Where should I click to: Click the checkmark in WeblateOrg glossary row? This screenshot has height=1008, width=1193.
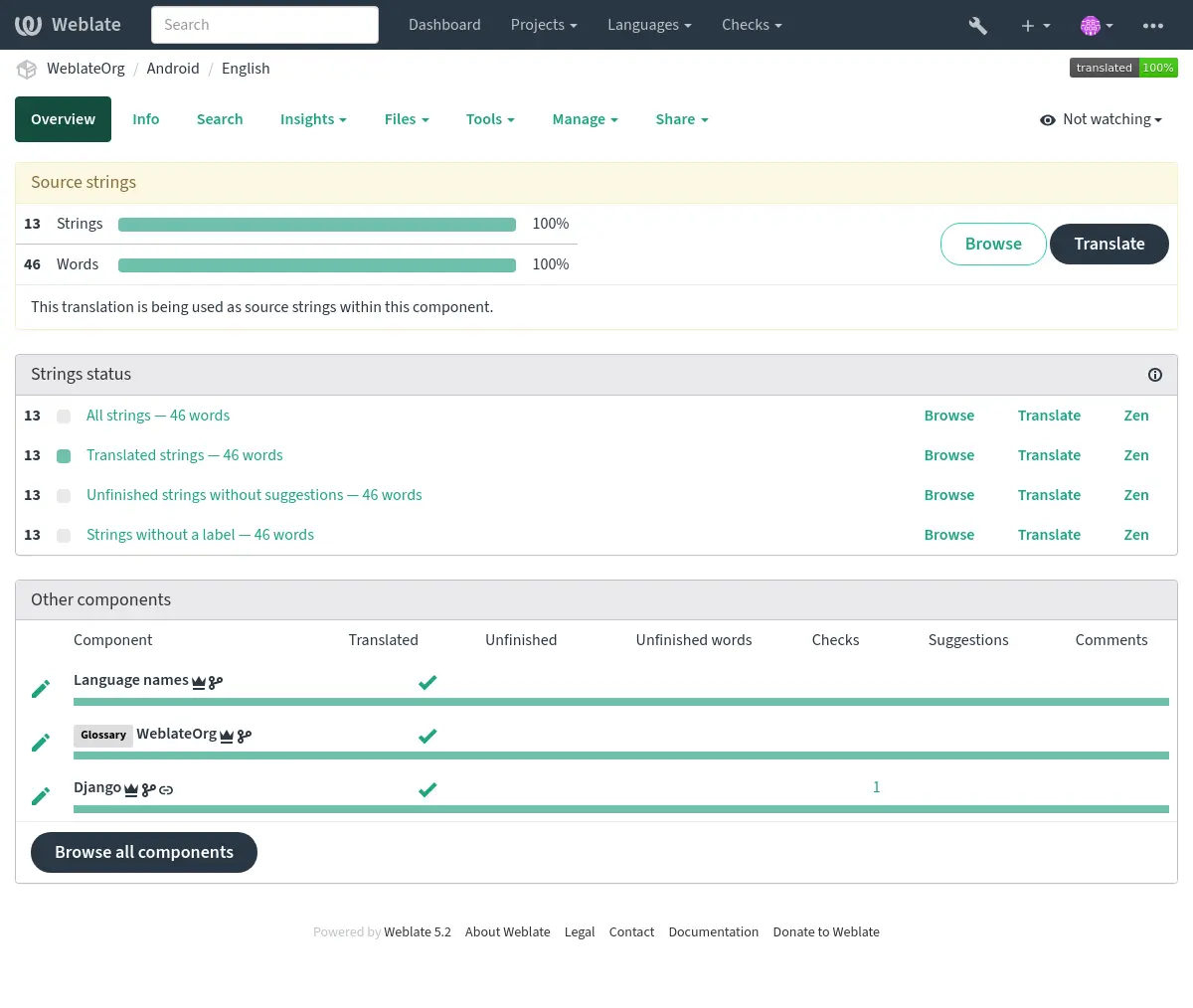point(427,736)
